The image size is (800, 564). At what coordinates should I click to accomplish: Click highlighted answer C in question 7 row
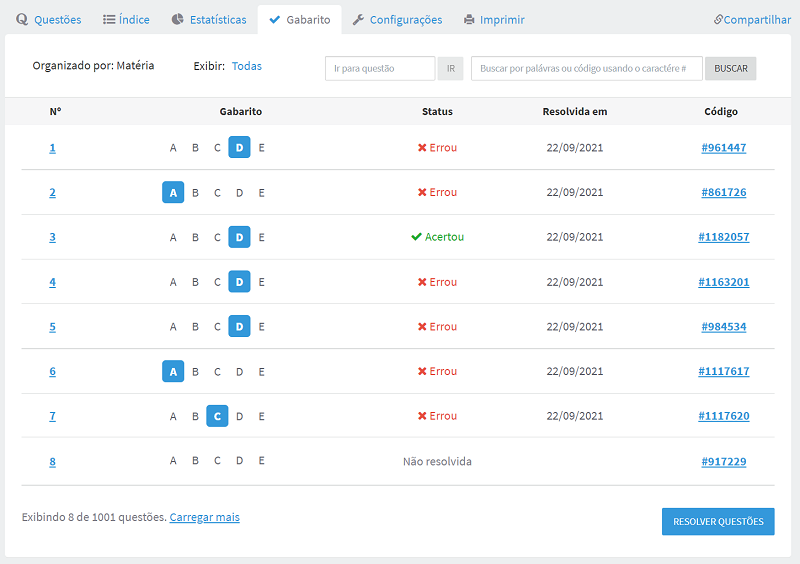pos(217,416)
